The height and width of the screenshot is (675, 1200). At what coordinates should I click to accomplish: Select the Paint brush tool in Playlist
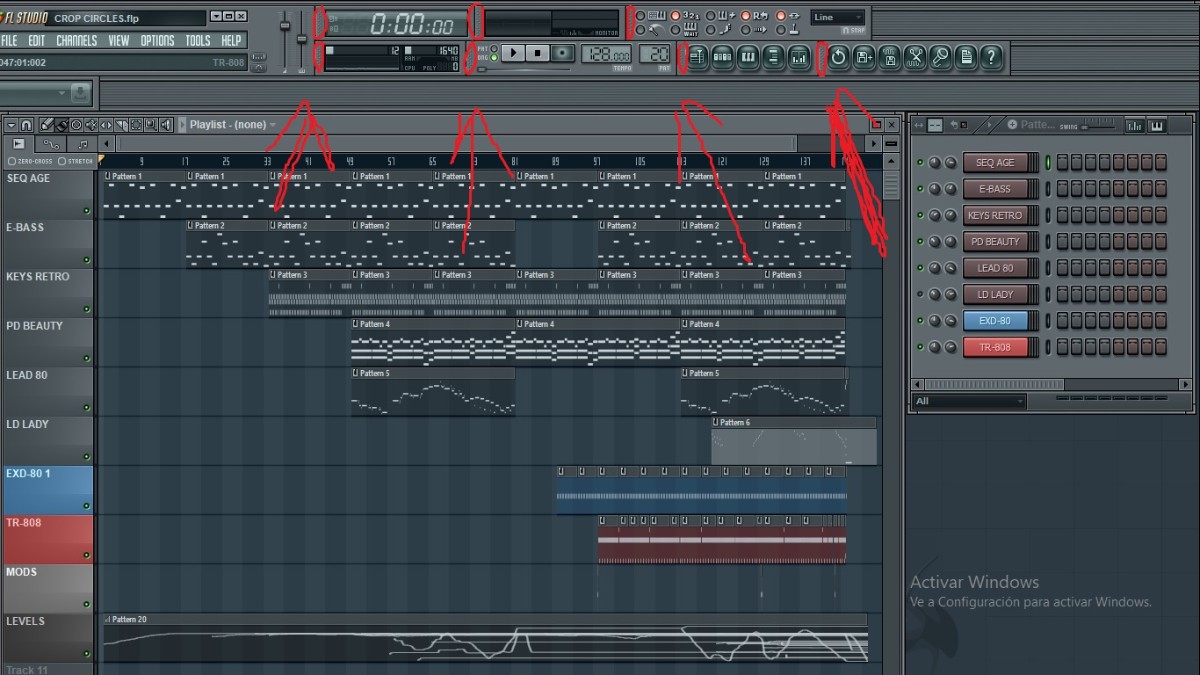tap(61, 125)
